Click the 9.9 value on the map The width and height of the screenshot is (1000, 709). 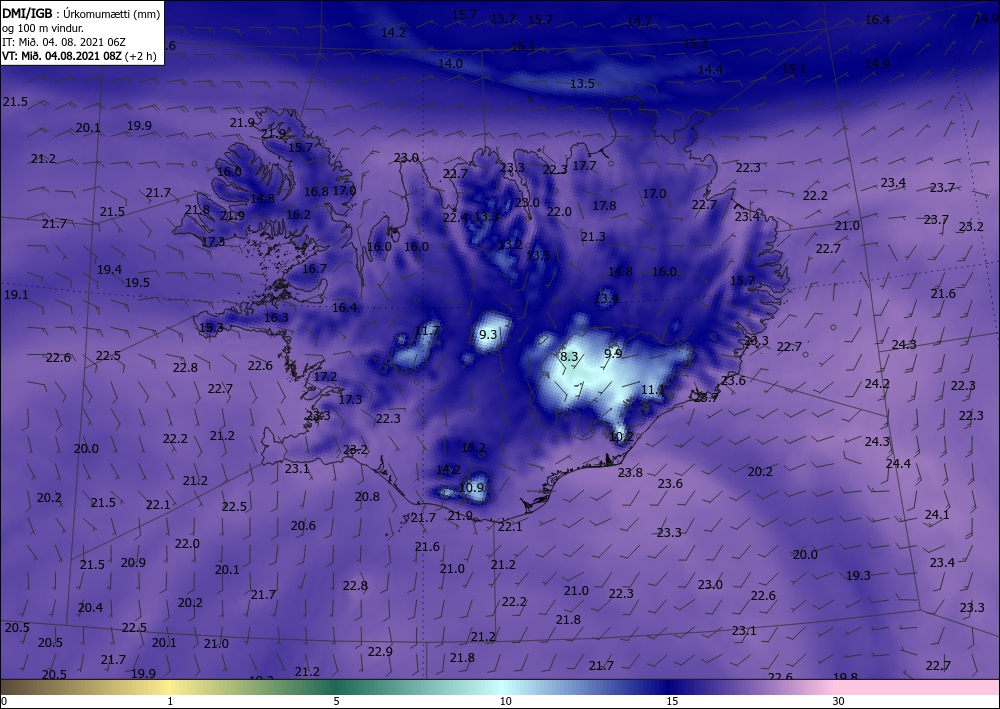[x=613, y=353]
